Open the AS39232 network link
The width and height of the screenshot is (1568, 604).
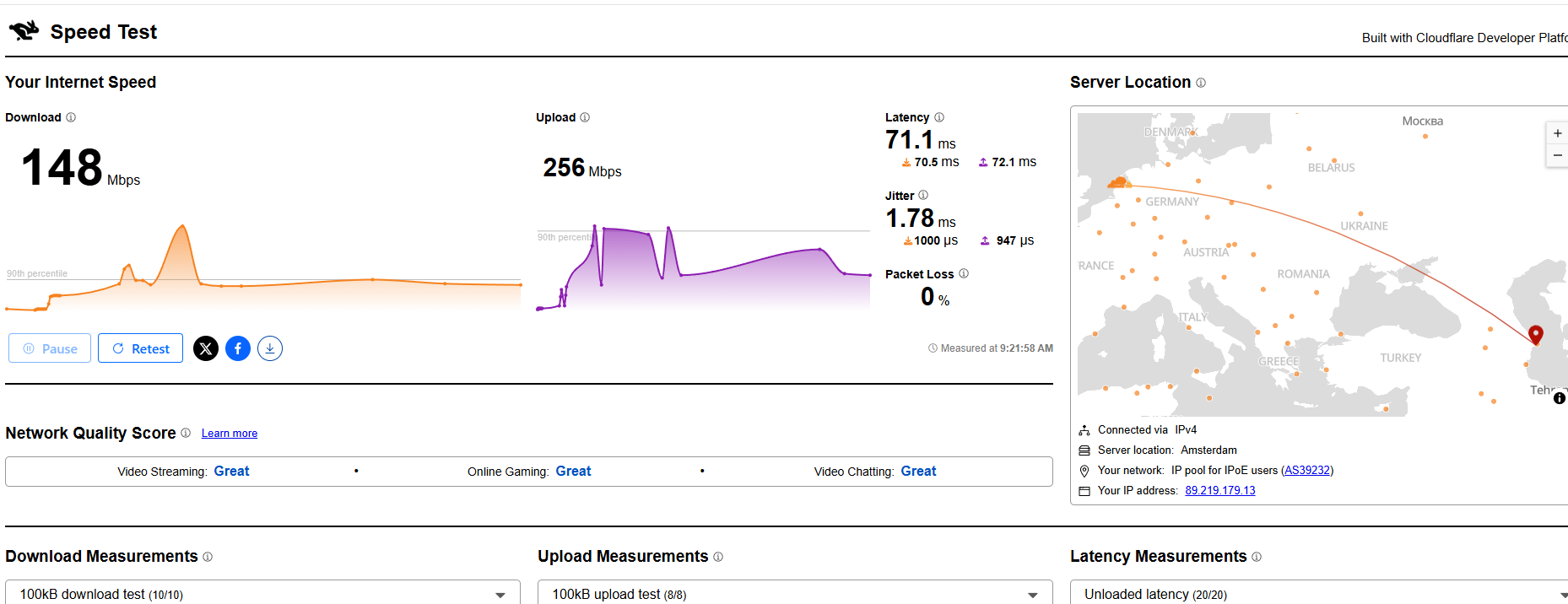click(1307, 471)
